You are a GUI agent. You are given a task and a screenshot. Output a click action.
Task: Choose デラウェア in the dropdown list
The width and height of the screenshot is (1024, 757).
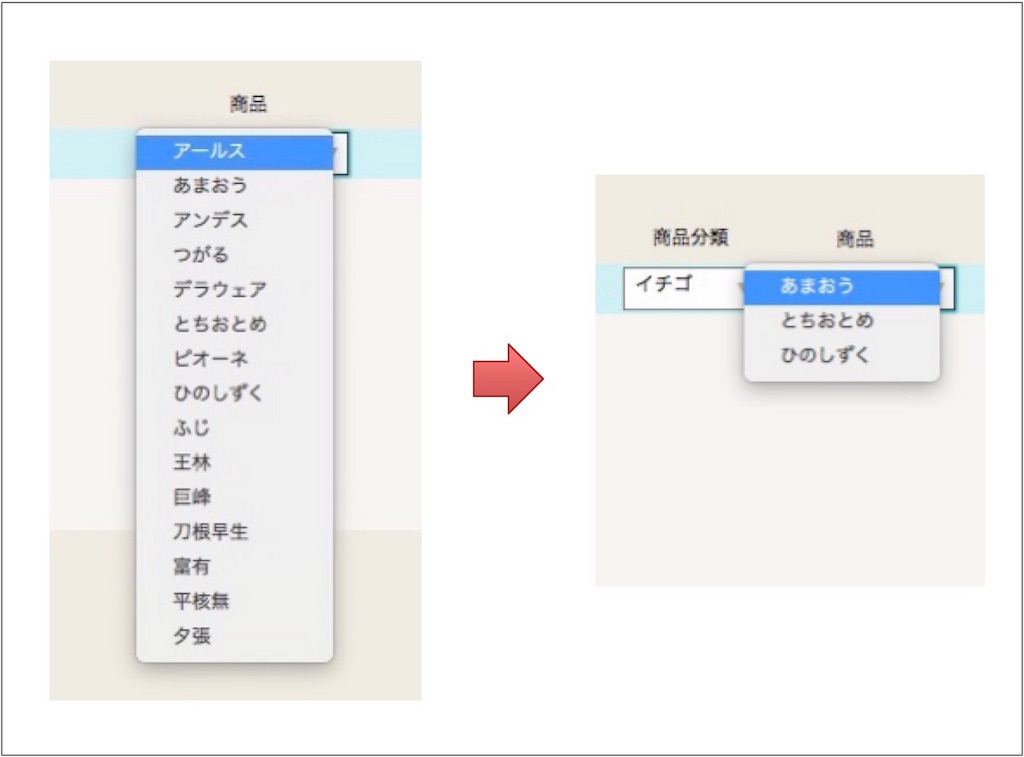234,289
